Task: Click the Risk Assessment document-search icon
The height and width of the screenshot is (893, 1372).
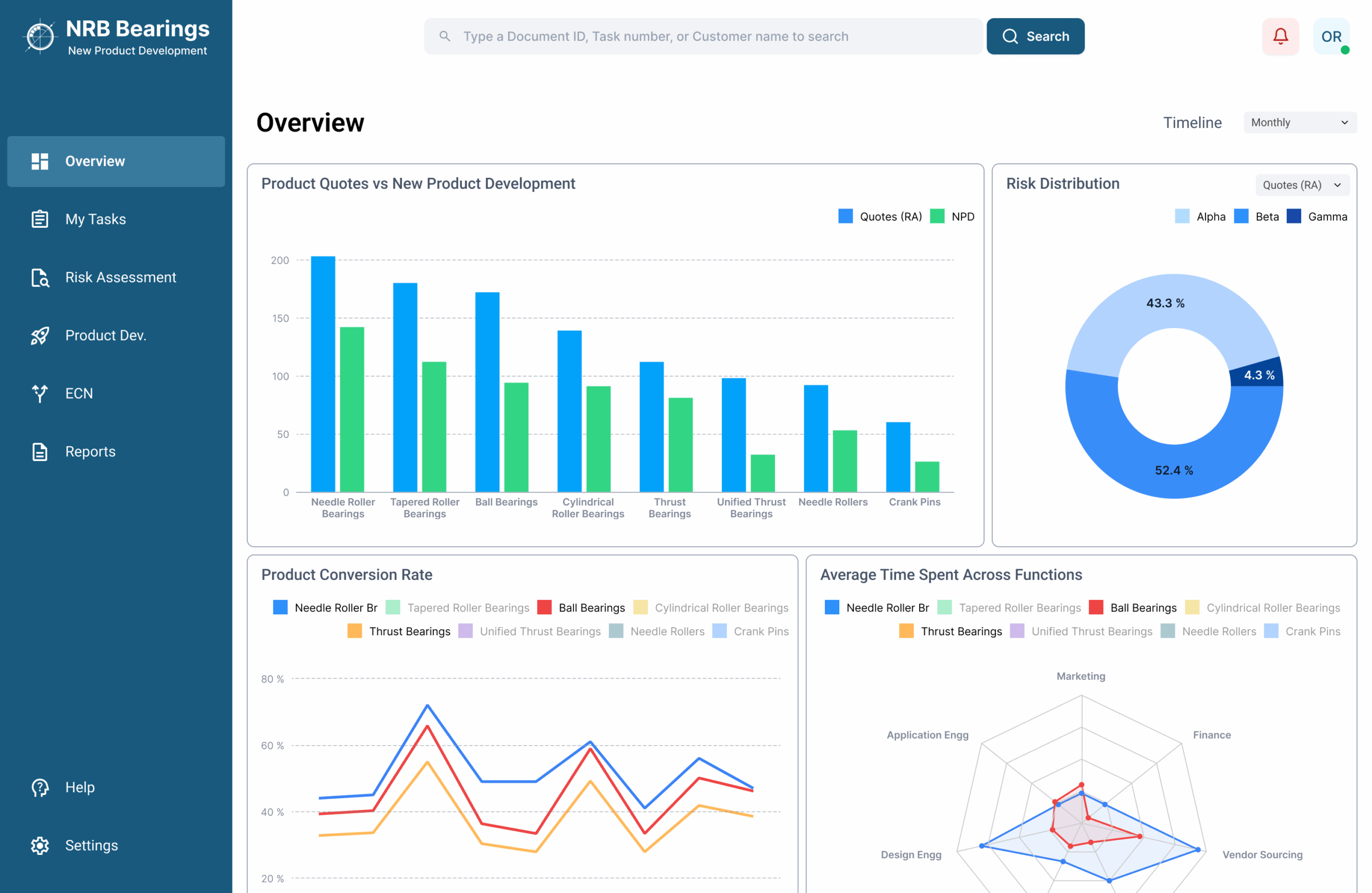Action: [x=40, y=277]
